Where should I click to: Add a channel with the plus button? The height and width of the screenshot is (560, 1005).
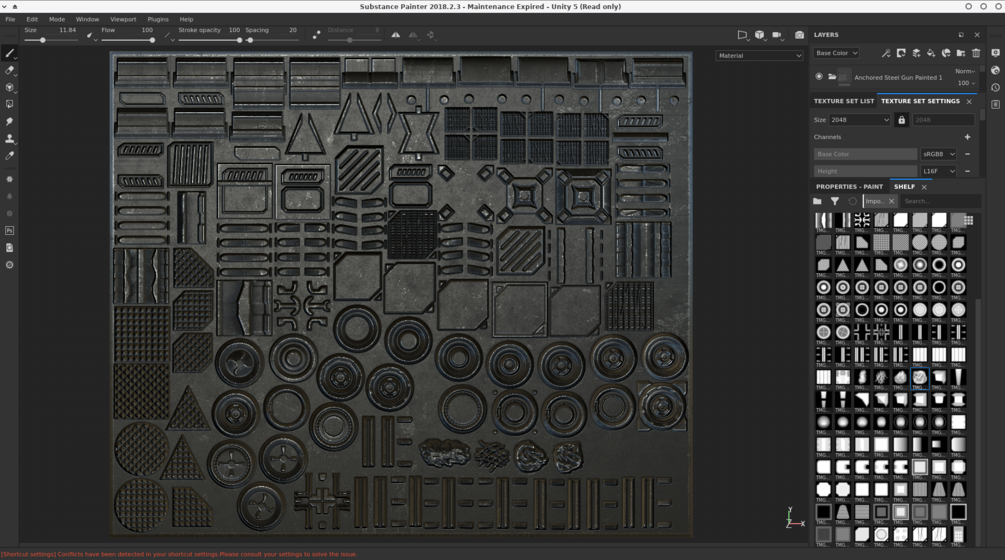pyautogui.click(x=967, y=137)
